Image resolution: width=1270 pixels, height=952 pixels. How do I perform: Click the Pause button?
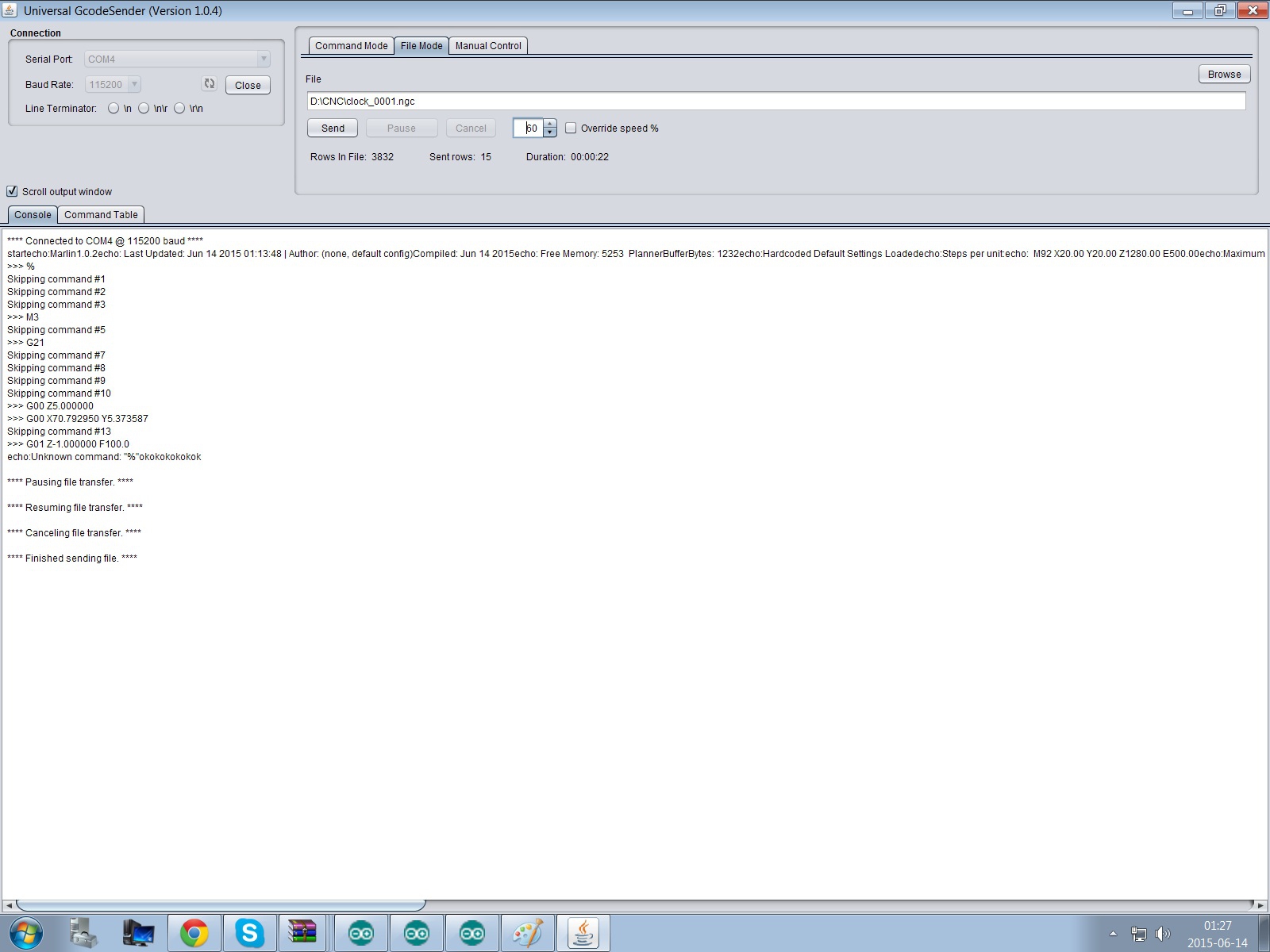402,128
